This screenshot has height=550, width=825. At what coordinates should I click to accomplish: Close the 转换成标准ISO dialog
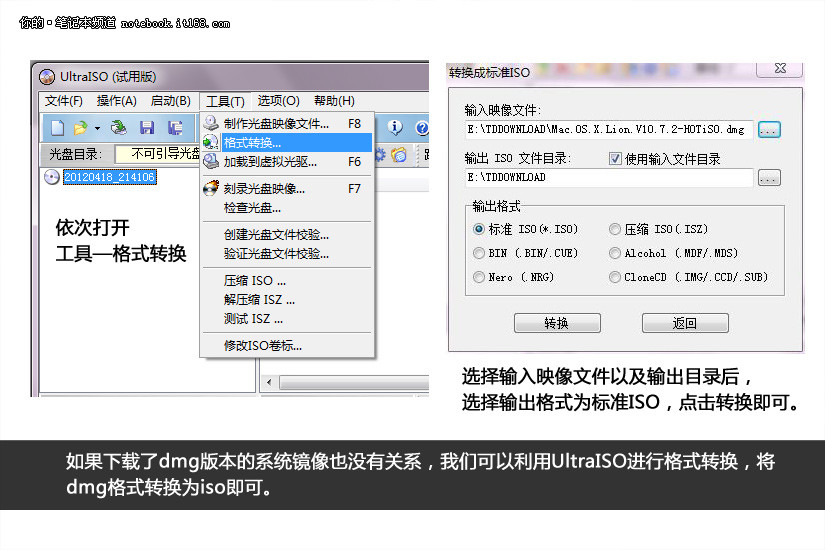tap(780, 68)
